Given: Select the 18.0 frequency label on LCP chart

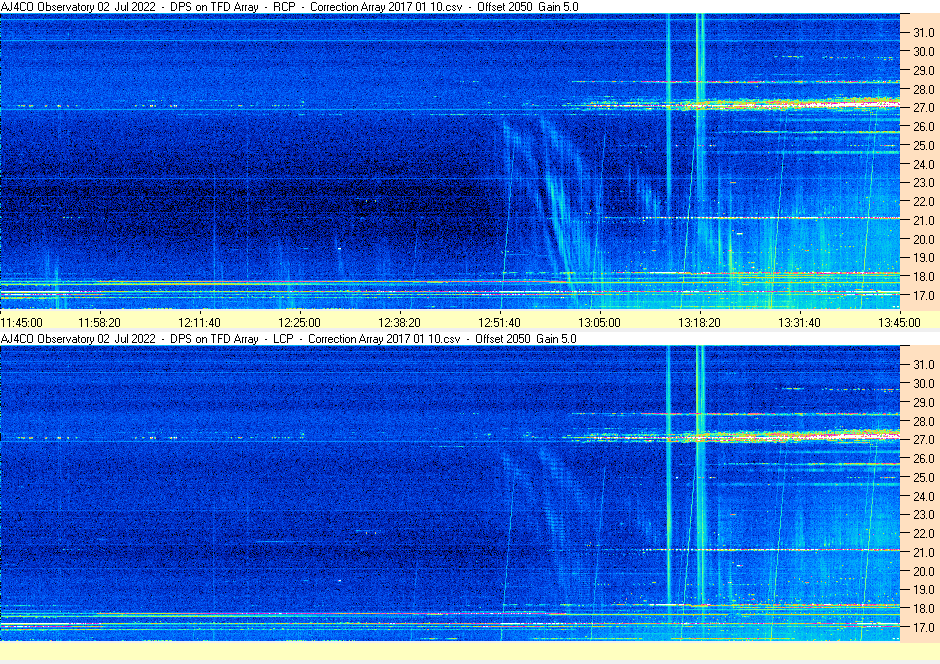Looking at the screenshot, I should pyautogui.click(x=924, y=609).
